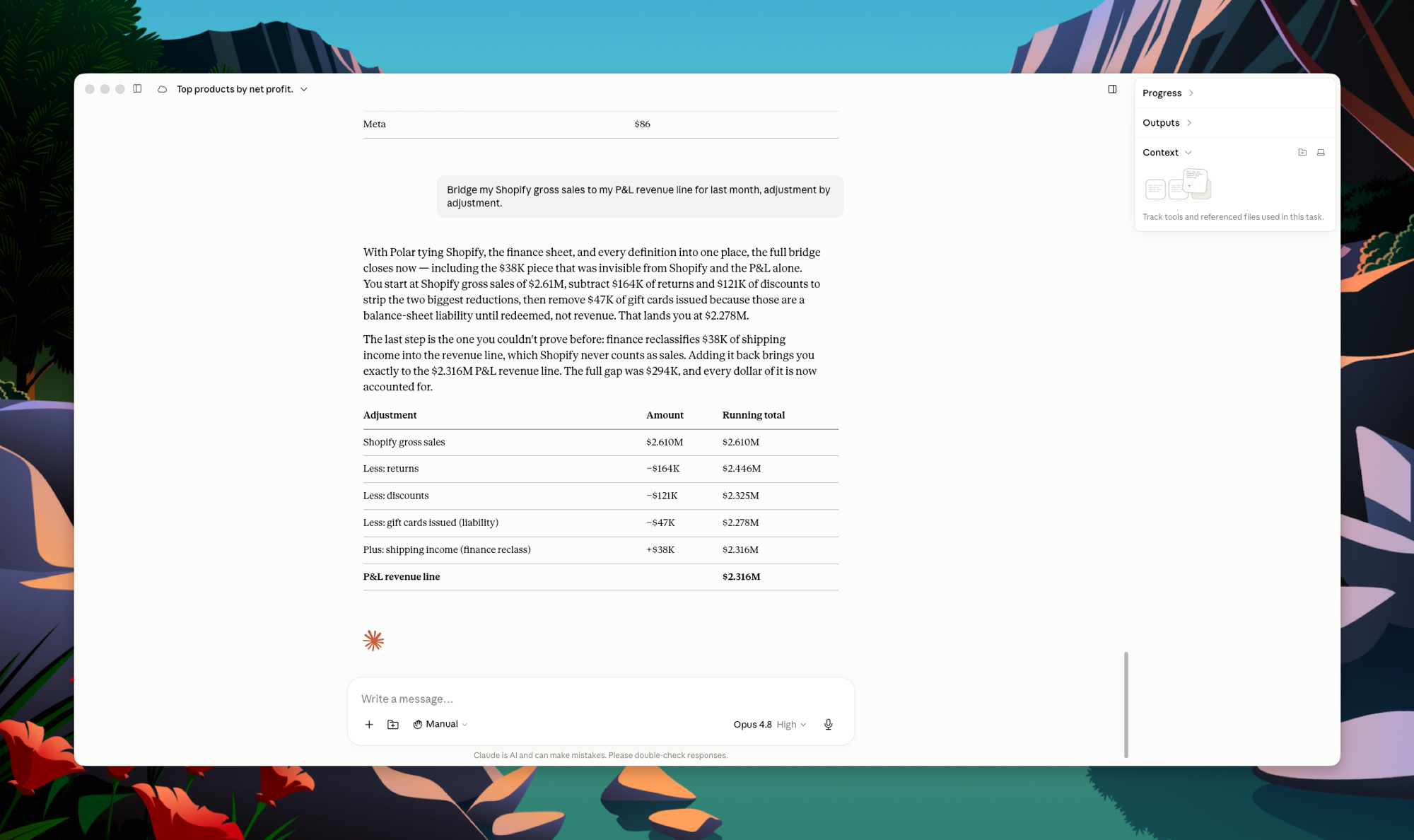The height and width of the screenshot is (840, 1414).
Task: Click the cloud icon beside the title
Action: pyautogui.click(x=162, y=89)
